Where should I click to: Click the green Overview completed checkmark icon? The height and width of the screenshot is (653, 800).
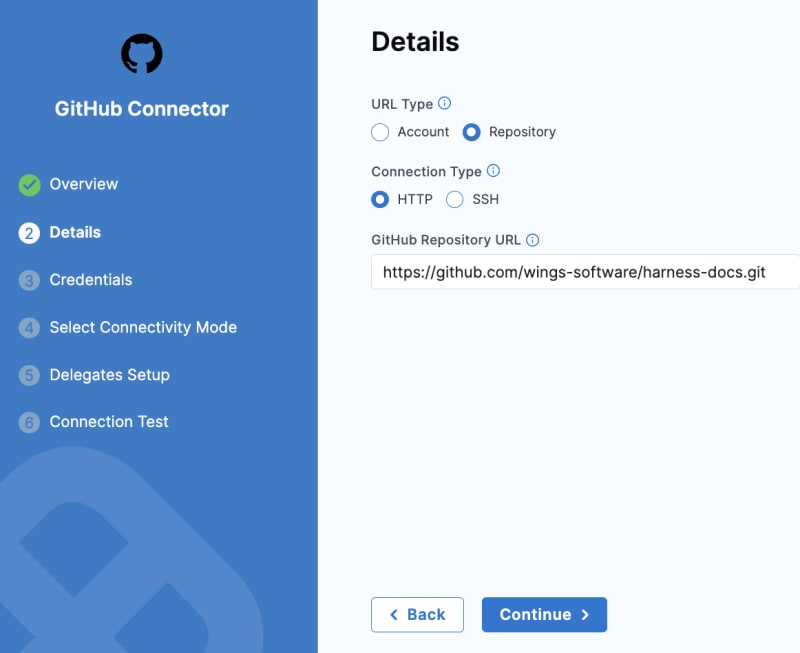coord(30,185)
